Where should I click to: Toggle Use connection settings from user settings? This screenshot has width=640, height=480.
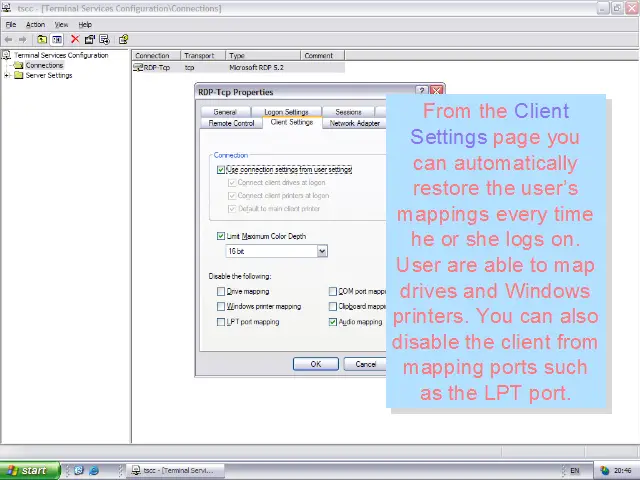tap(221, 169)
